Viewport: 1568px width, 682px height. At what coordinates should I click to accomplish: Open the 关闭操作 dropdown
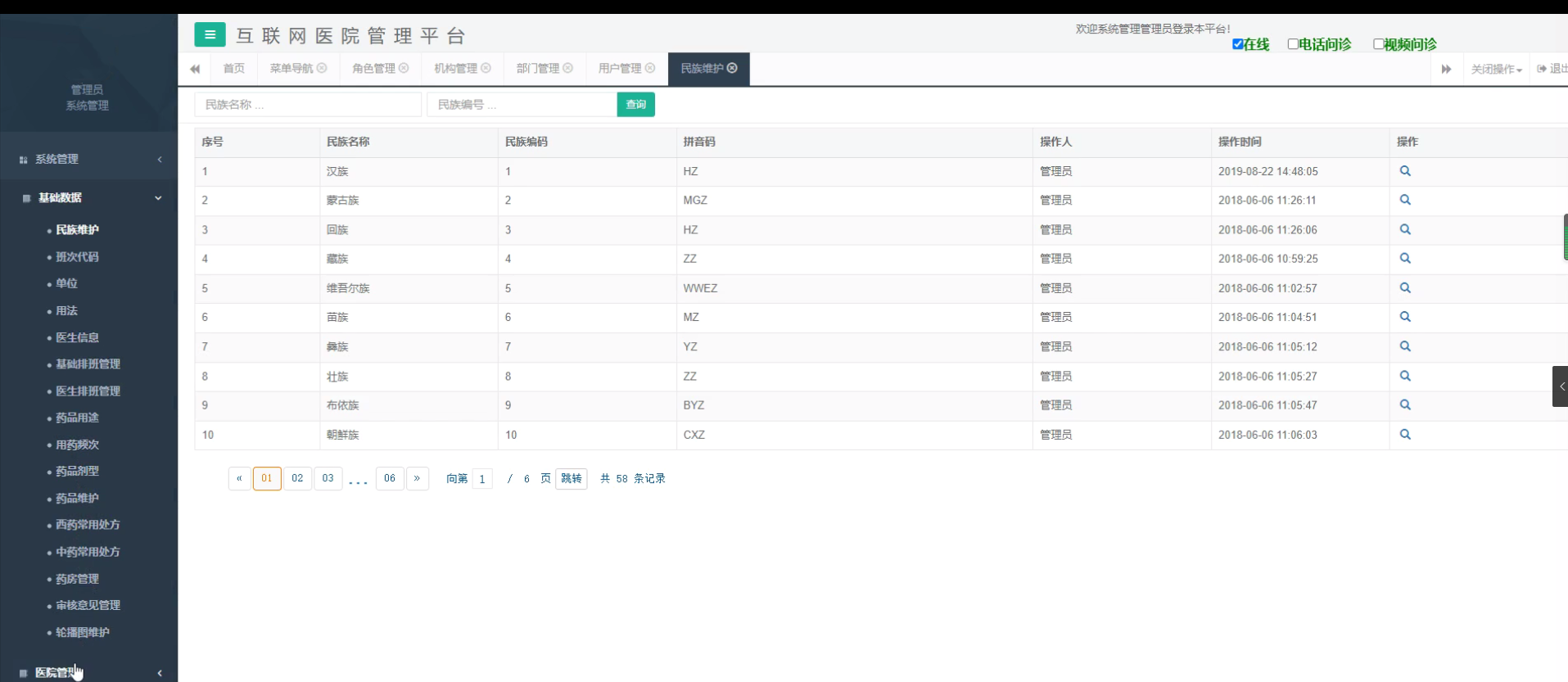[1495, 69]
